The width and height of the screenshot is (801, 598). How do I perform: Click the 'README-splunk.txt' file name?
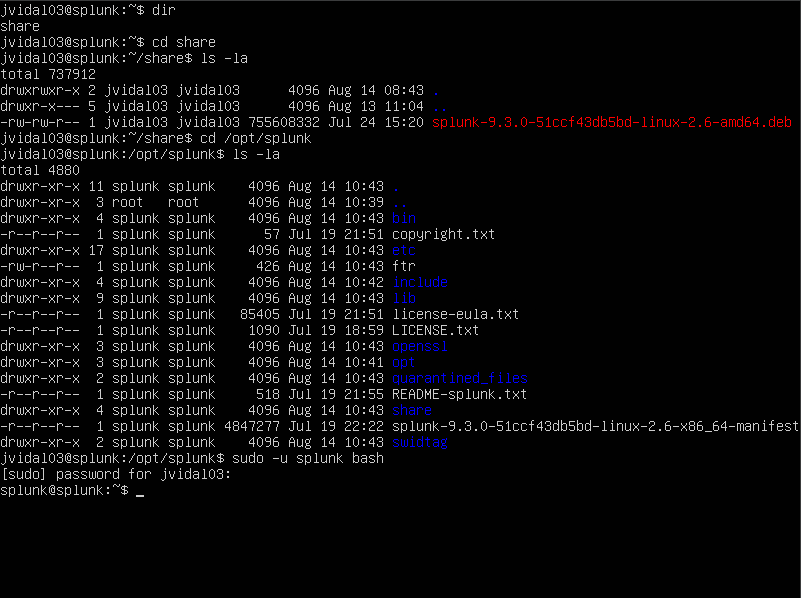[460, 395]
